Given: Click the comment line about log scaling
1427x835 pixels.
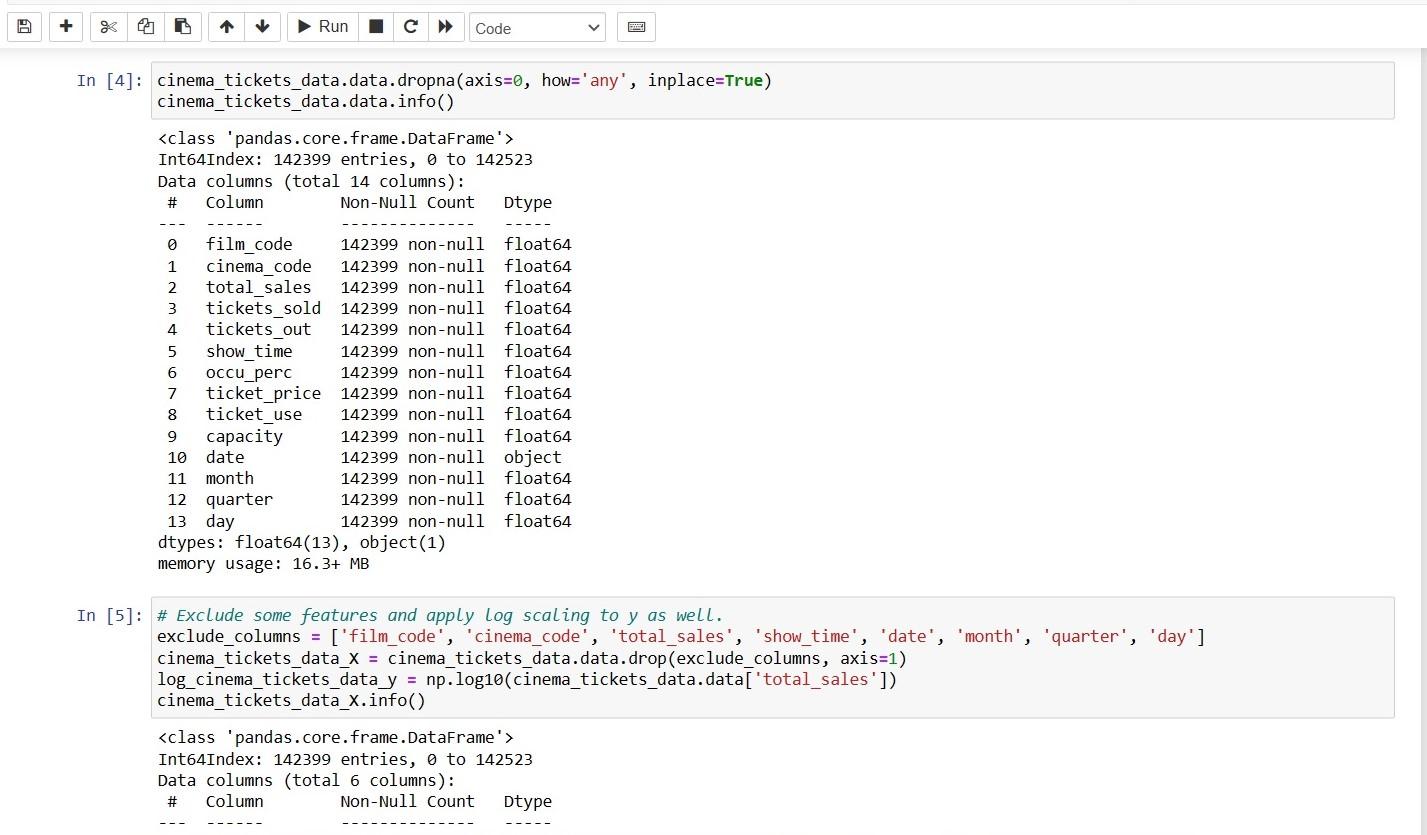Looking at the screenshot, I should tap(440, 615).
